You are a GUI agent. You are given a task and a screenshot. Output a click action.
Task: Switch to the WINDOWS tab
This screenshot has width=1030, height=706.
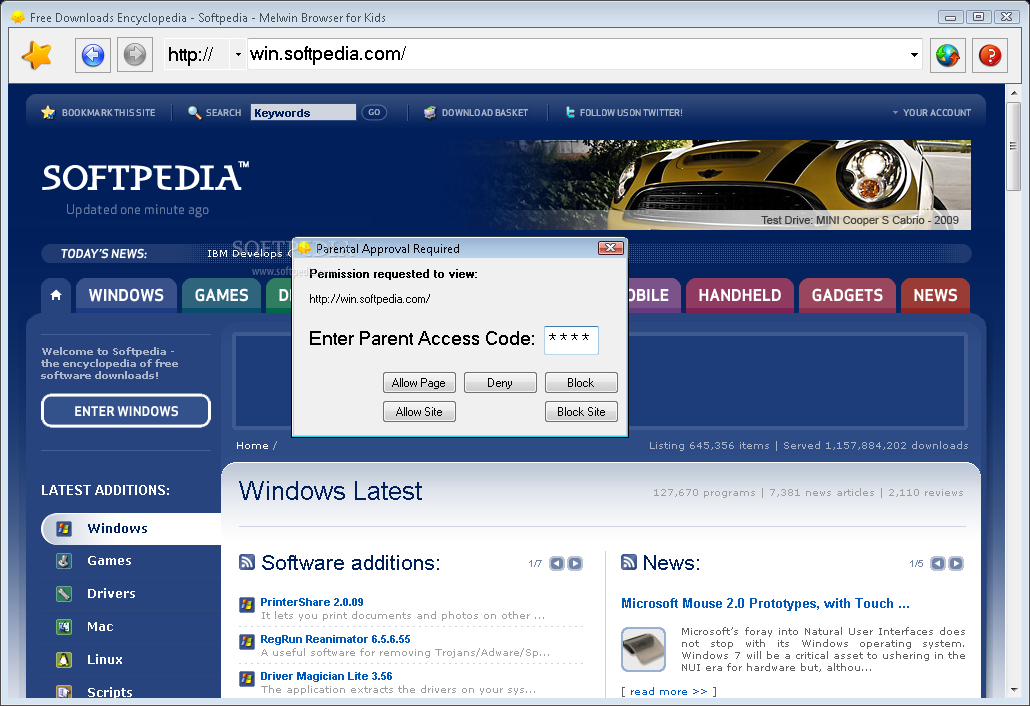[126, 296]
